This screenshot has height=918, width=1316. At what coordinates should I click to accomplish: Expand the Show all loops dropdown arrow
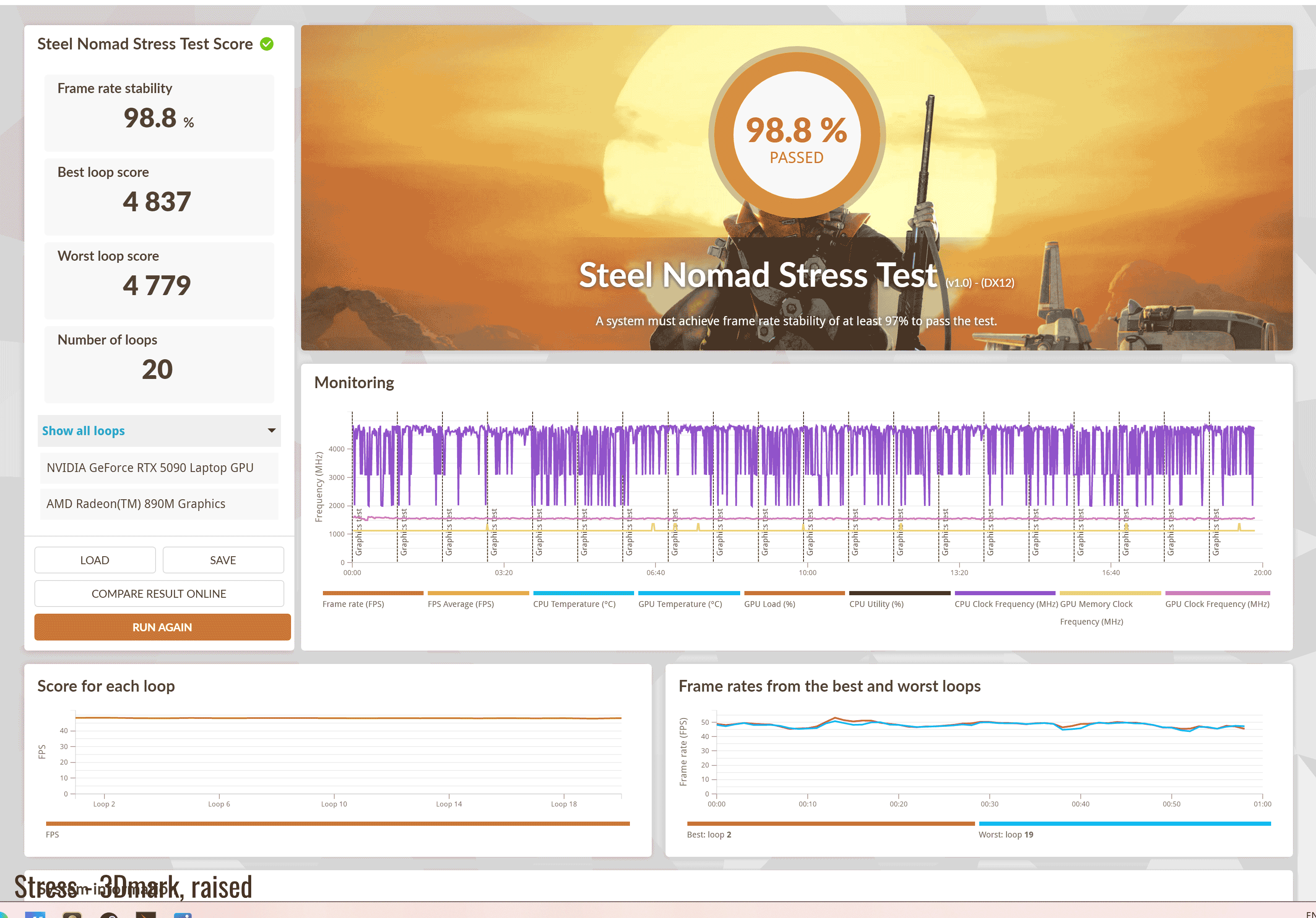272,430
